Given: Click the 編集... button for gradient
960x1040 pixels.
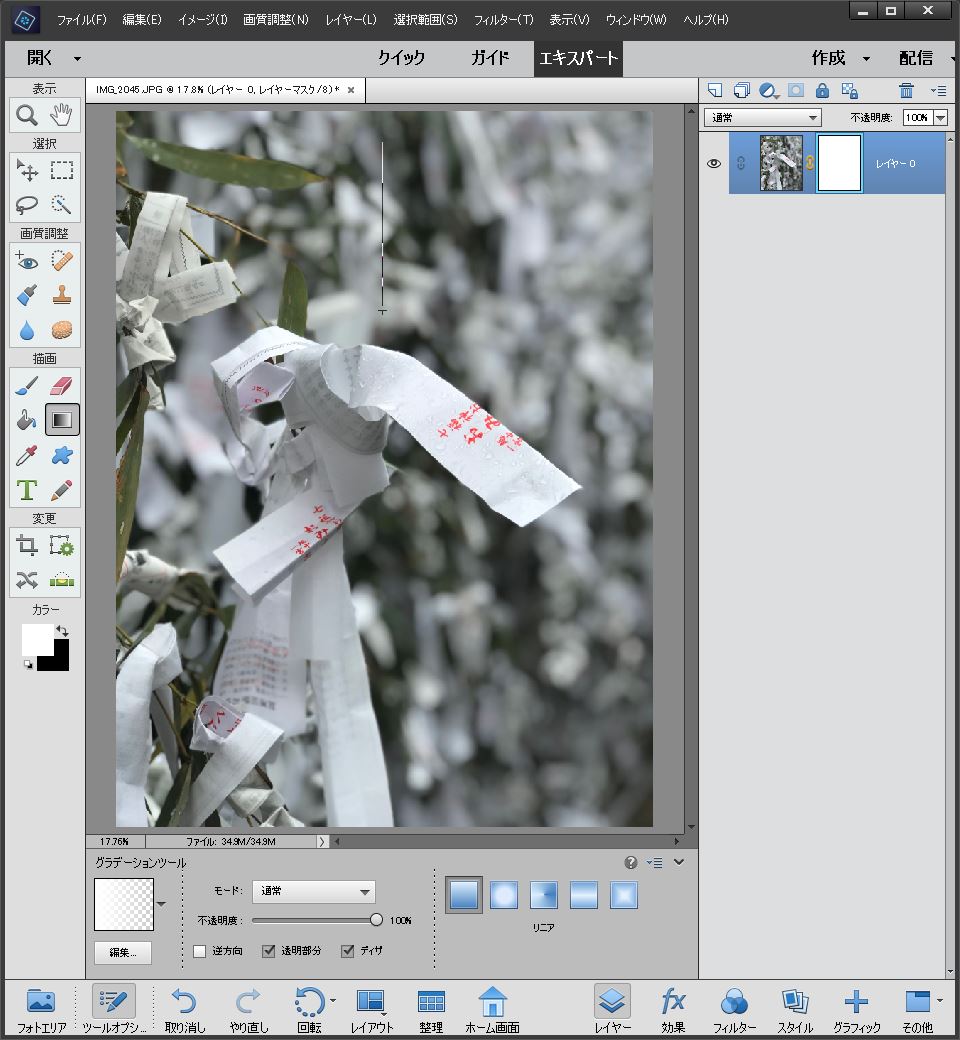Looking at the screenshot, I should (123, 953).
